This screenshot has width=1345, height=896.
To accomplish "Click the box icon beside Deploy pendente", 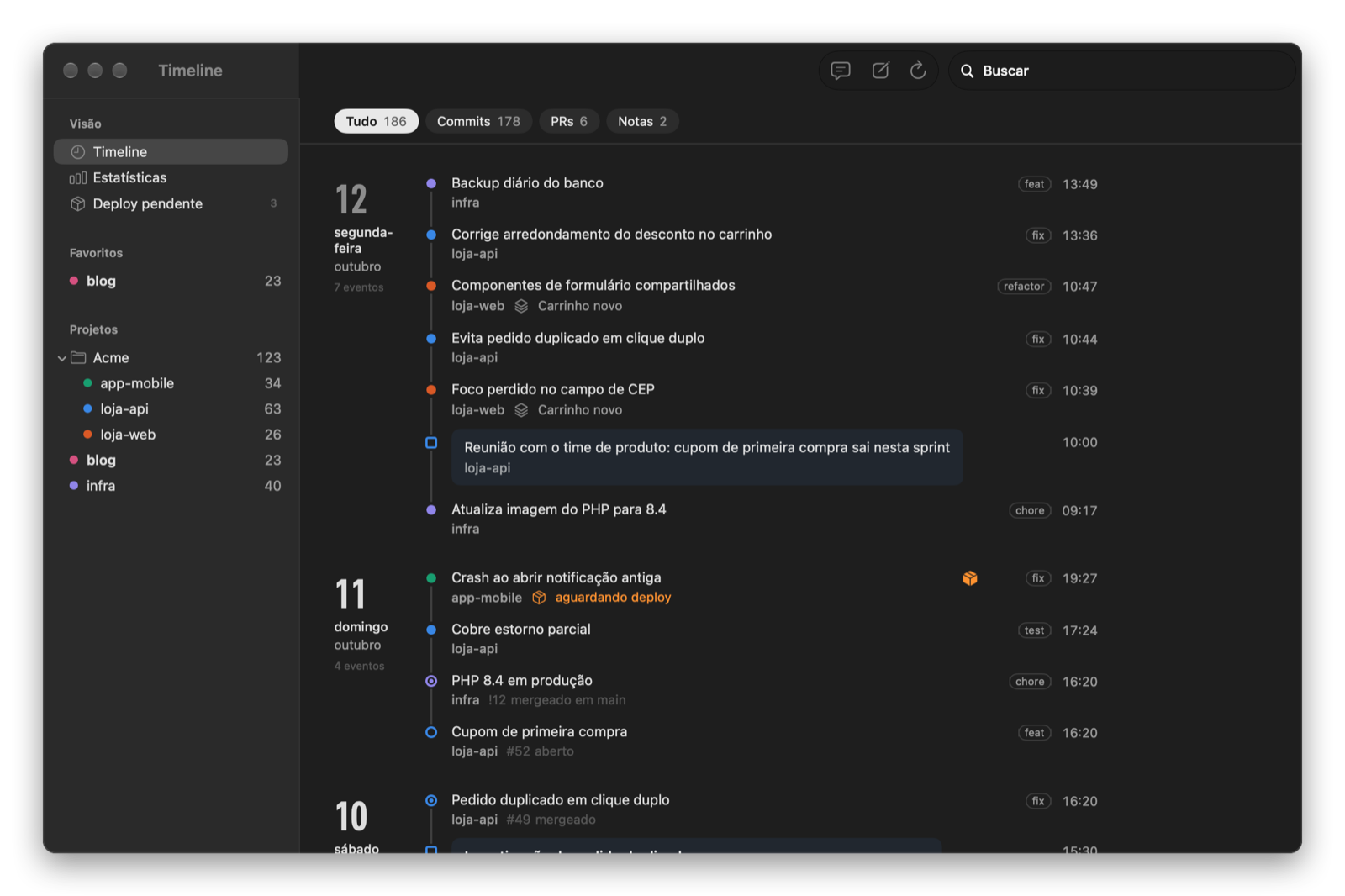I will click(x=78, y=204).
